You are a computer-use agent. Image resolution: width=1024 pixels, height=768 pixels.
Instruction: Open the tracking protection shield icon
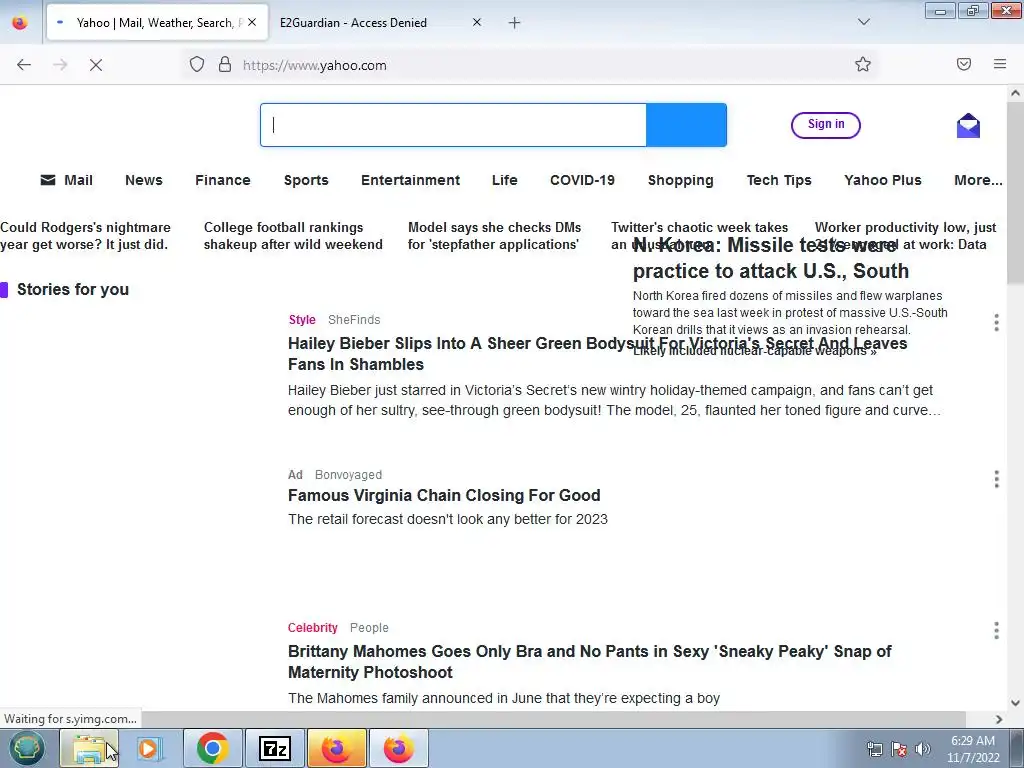(x=197, y=65)
